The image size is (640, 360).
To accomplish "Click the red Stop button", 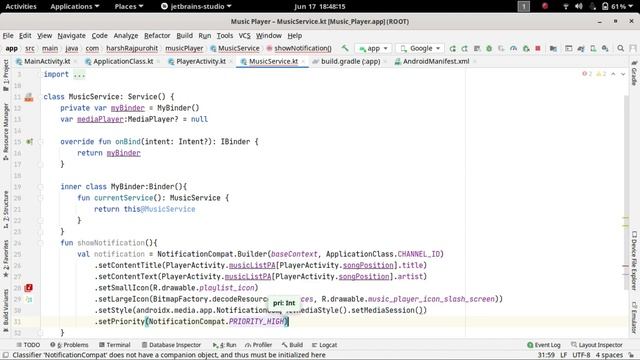I will pyautogui.click(x=538, y=48).
